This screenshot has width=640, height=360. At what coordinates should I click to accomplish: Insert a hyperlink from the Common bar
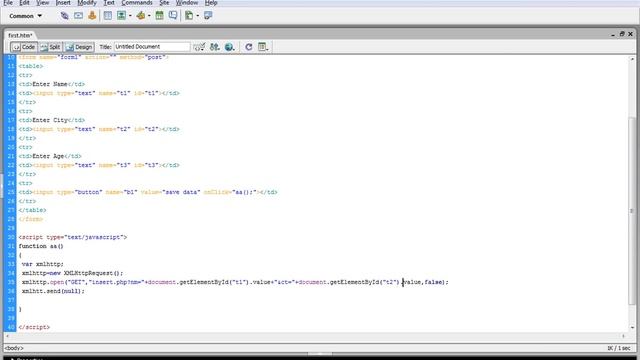coord(64,16)
